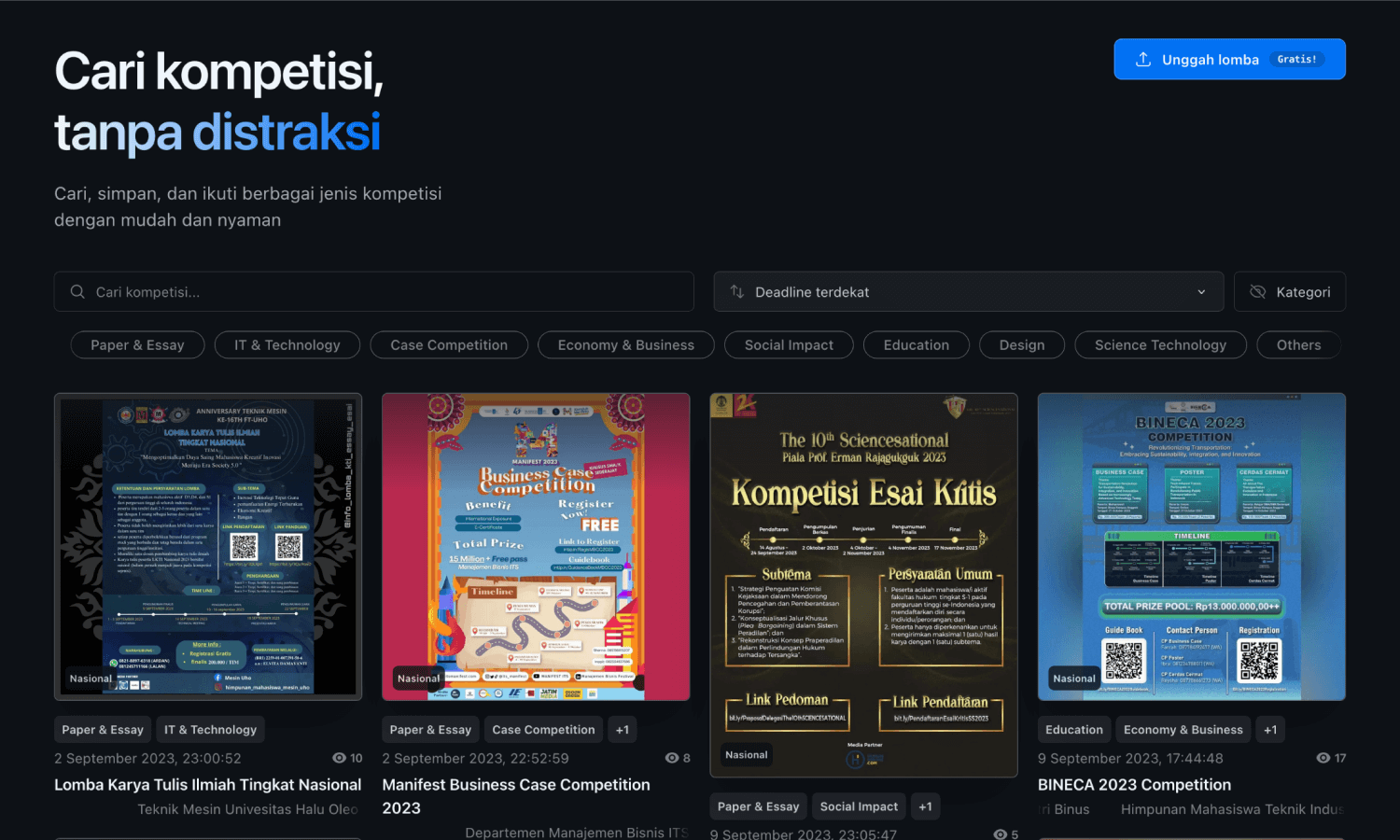
Task: Focus the Cari kompetisi search field
Action: pos(373,292)
